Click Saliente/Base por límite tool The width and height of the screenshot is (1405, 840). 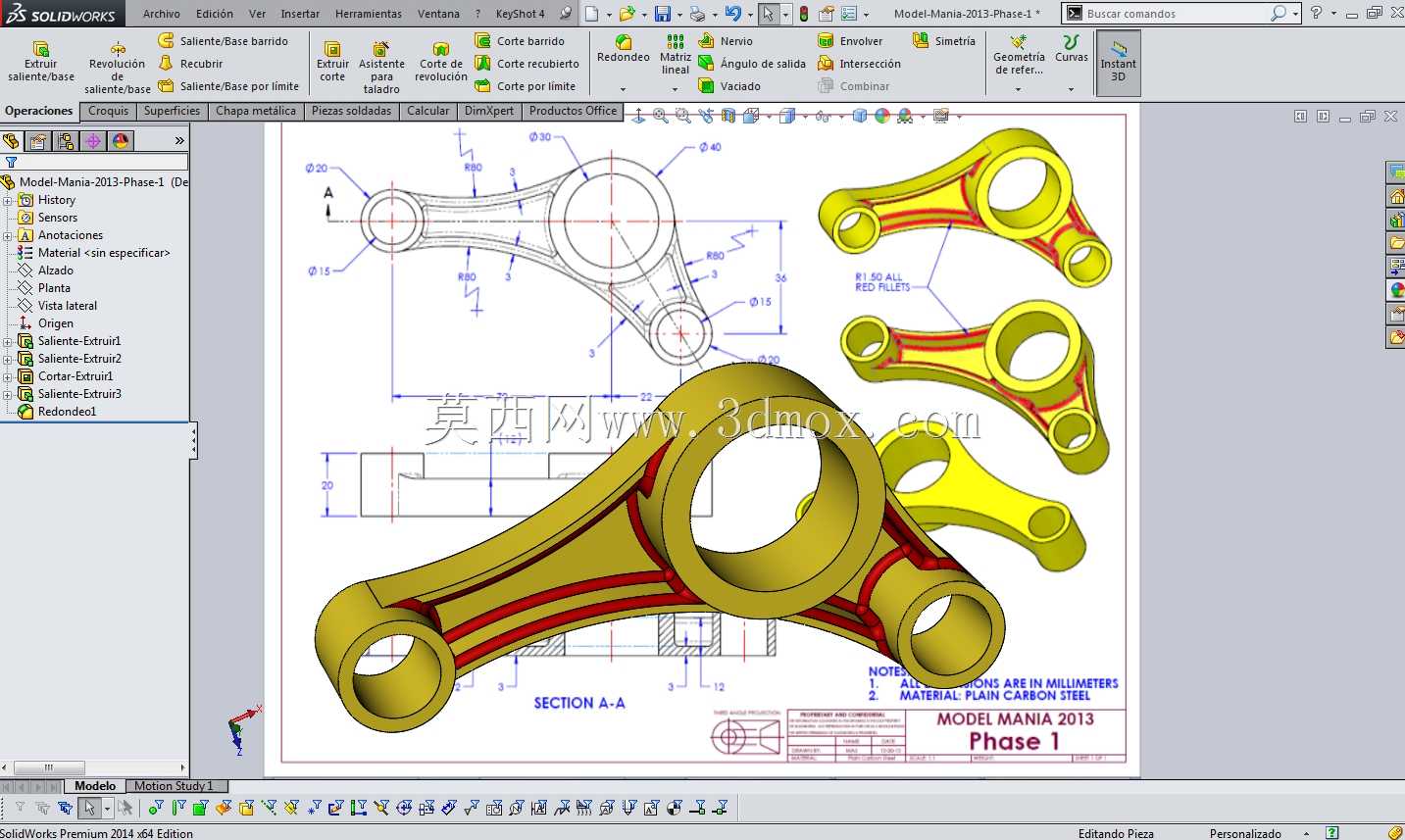pos(228,86)
